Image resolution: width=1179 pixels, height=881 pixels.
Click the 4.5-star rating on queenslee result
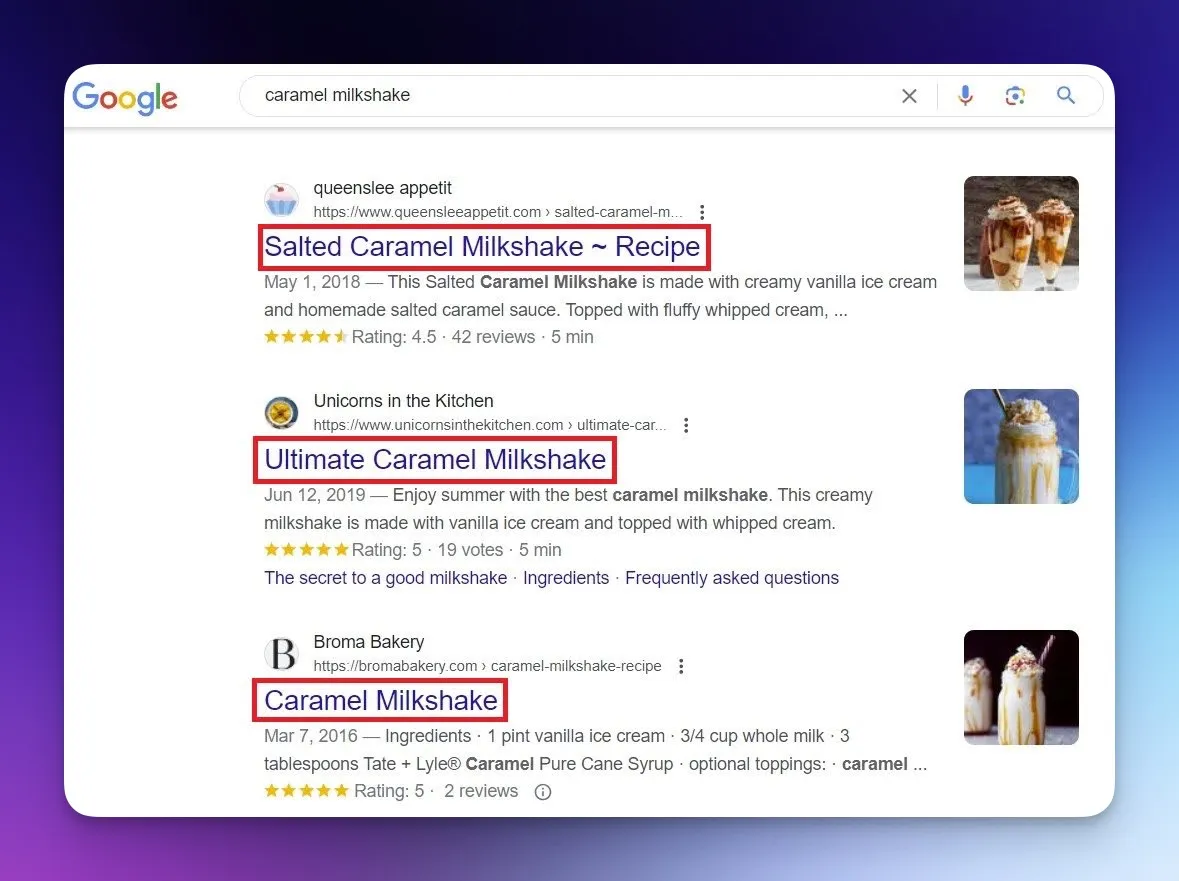(306, 337)
